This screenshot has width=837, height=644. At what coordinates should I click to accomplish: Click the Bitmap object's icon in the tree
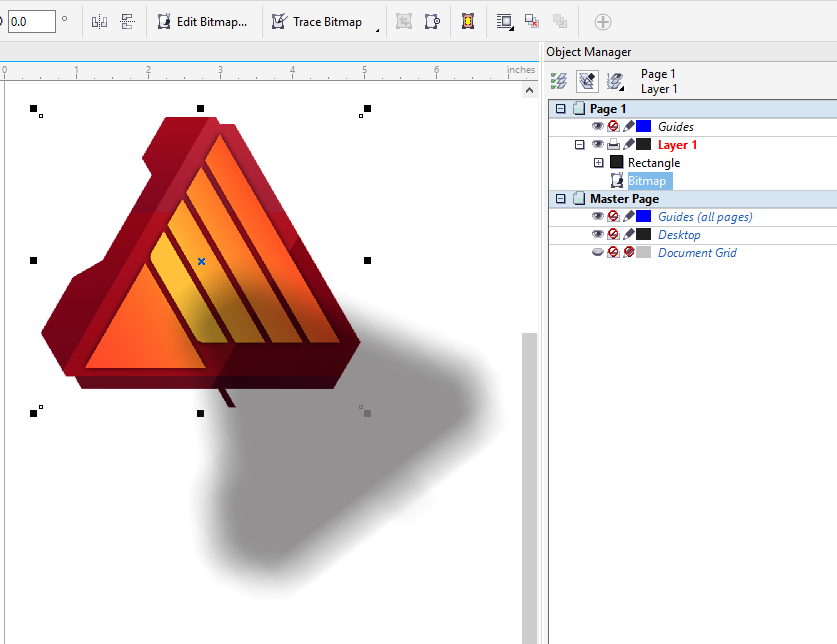[617, 180]
